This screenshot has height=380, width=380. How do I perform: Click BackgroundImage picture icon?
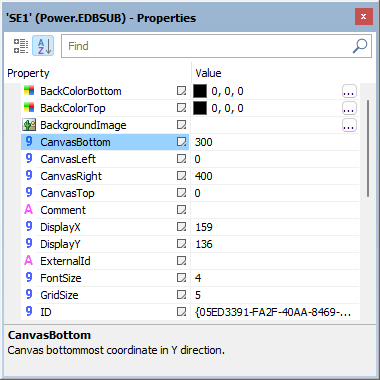click(x=29, y=125)
